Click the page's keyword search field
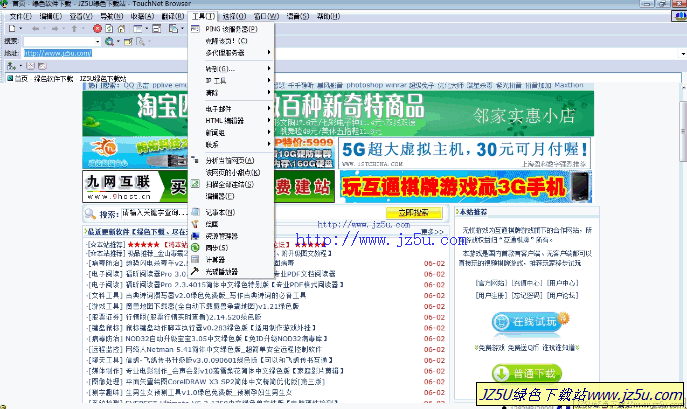687x409 pixels. coord(252,213)
